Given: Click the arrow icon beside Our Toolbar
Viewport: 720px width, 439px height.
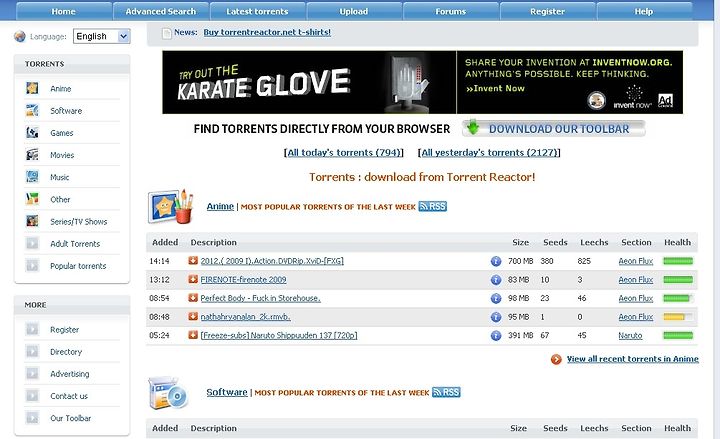Looking at the screenshot, I should (x=32, y=418).
